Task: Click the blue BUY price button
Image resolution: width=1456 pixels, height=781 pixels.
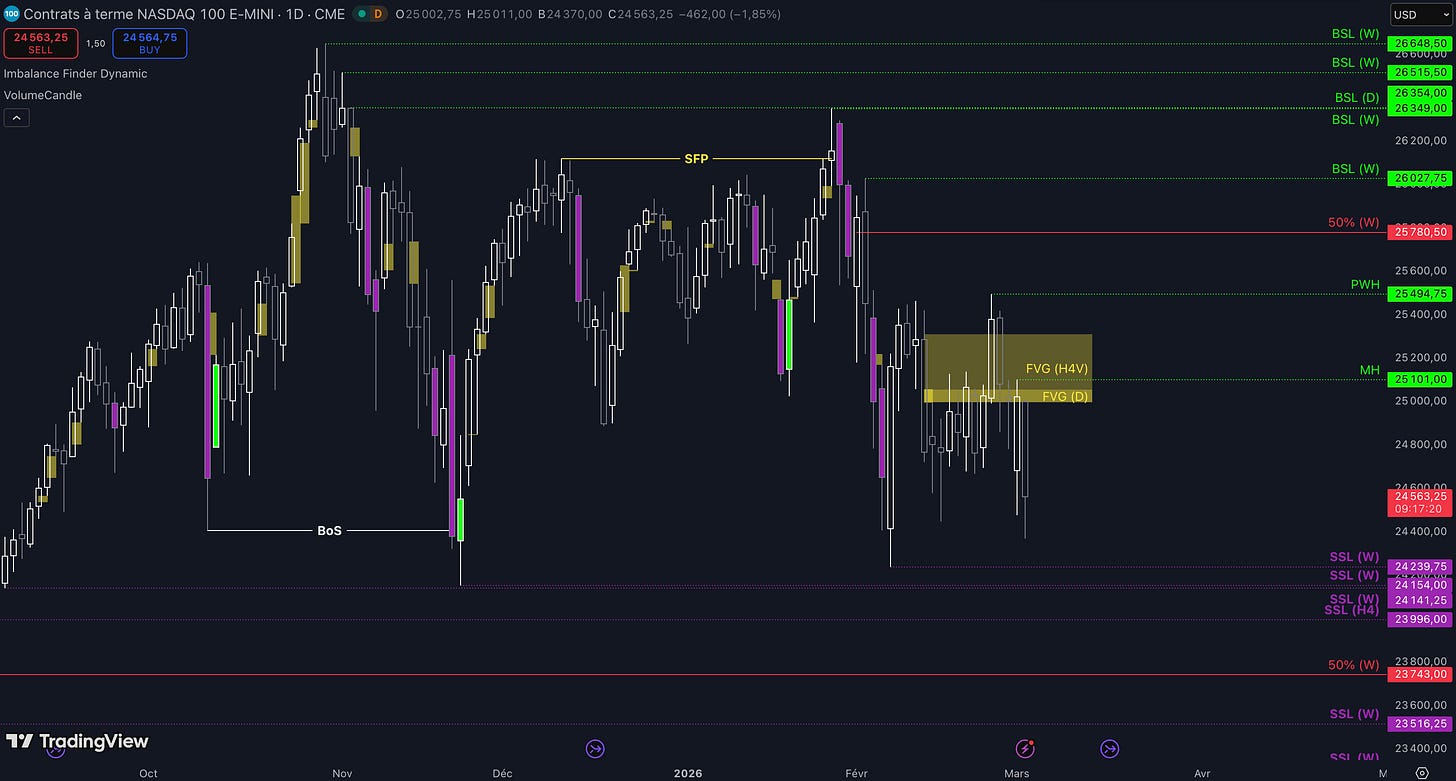Action: click(149, 43)
